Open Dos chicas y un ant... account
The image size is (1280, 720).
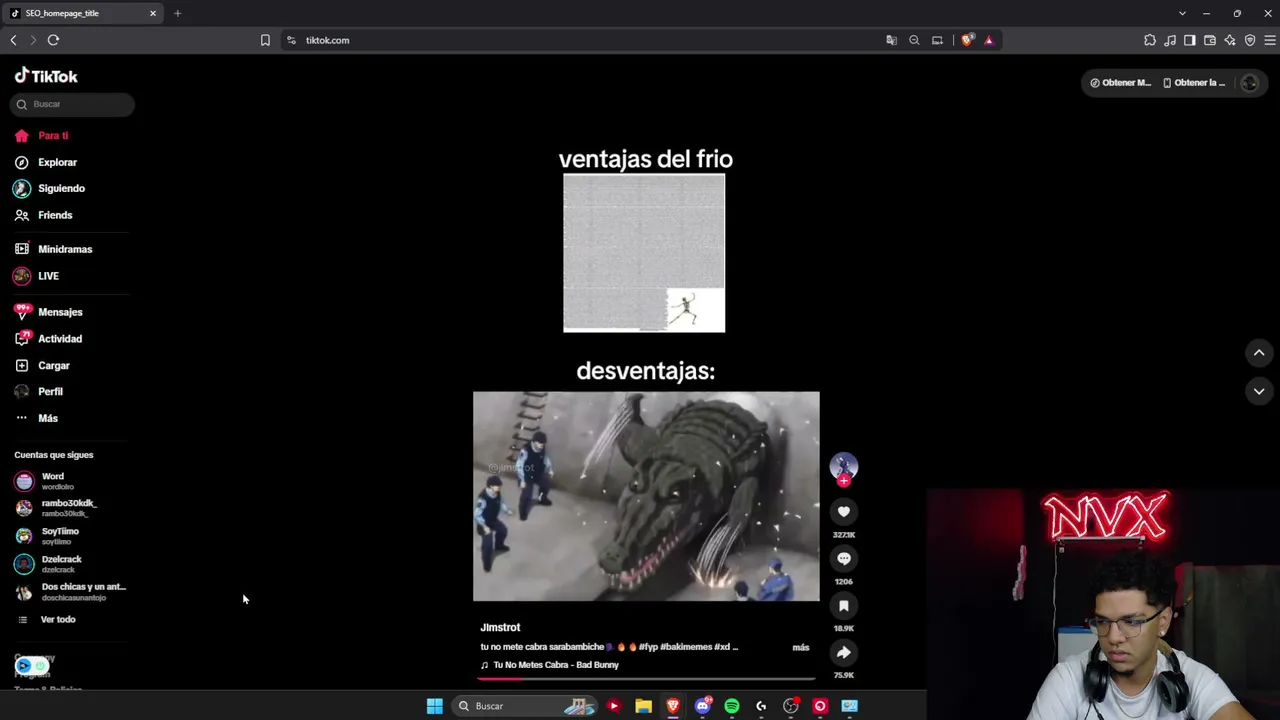click(70, 592)
